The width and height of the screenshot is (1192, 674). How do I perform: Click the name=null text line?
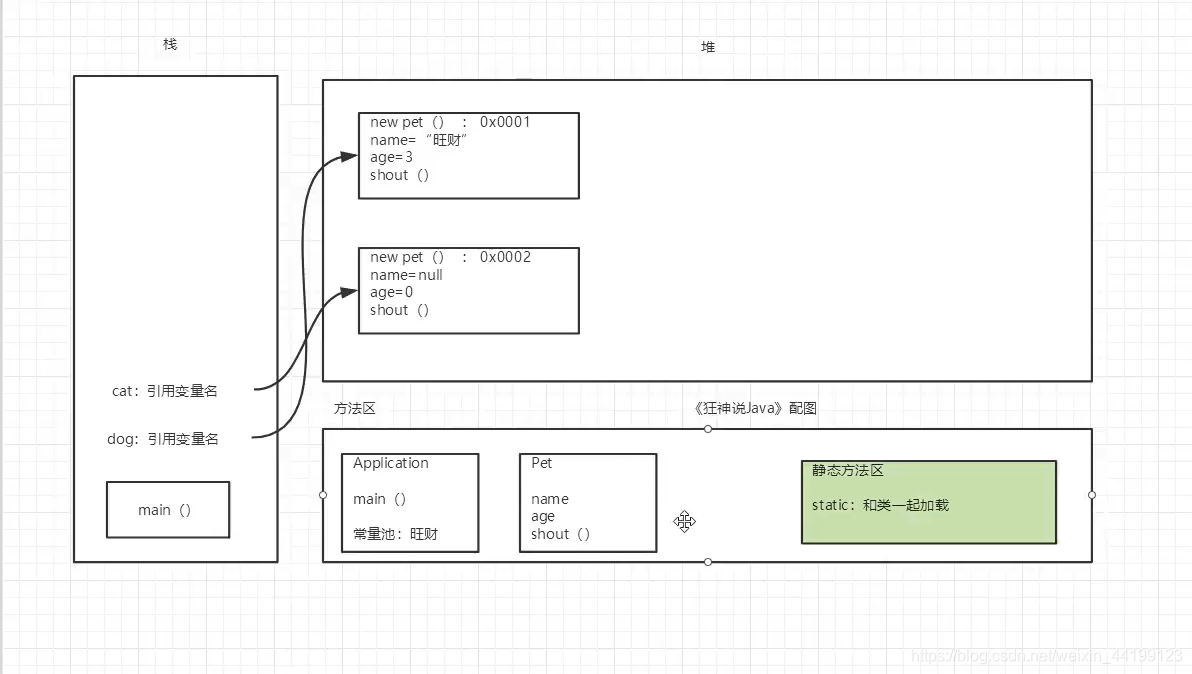tap(407, 275)
